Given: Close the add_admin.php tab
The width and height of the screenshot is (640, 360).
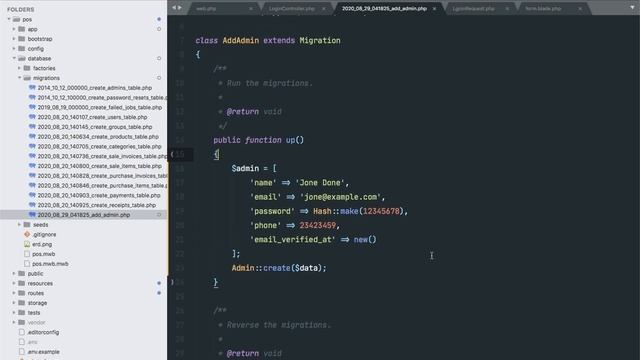Looking at the screenshot, I should pos(434,9).
